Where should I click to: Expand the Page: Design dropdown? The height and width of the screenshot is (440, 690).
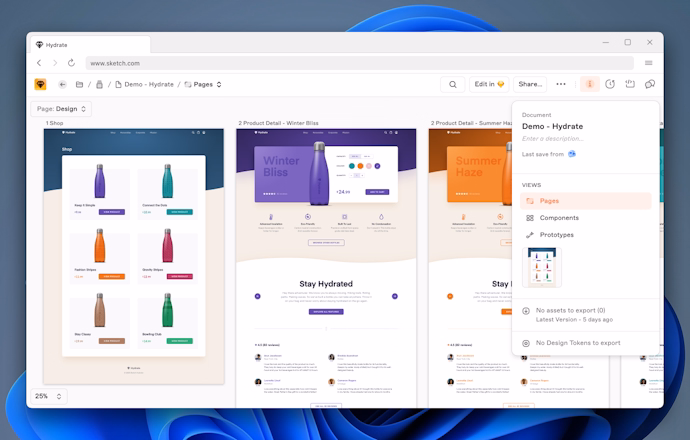pos(61,108)
